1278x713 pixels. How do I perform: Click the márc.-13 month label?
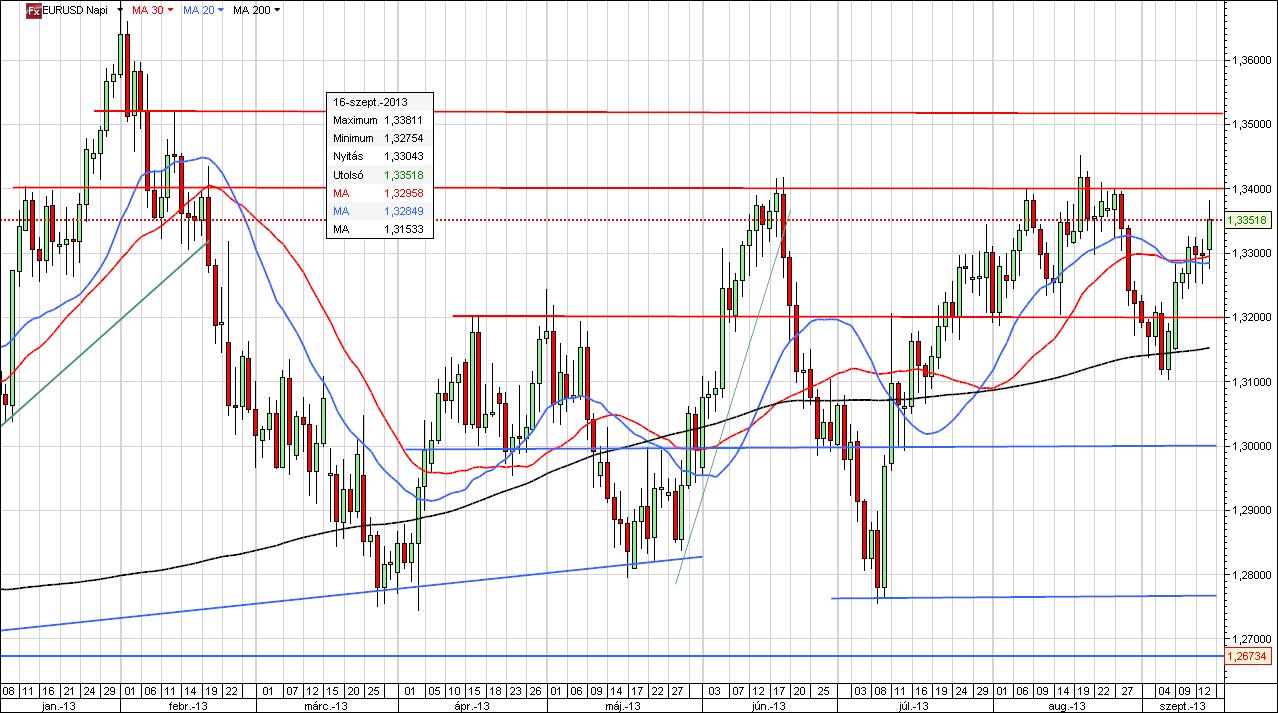point(327,705)
